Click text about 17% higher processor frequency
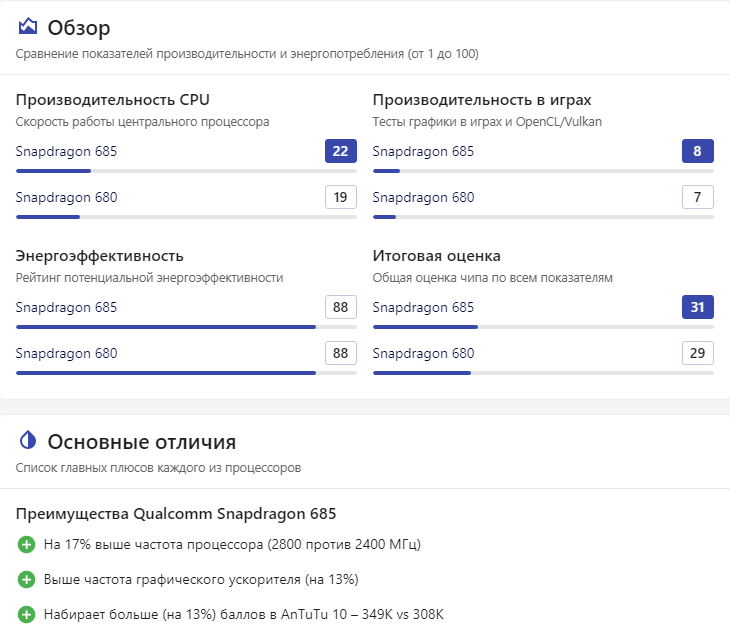The width and height of the screenshot is (730, 640). (x=232, y=544)
